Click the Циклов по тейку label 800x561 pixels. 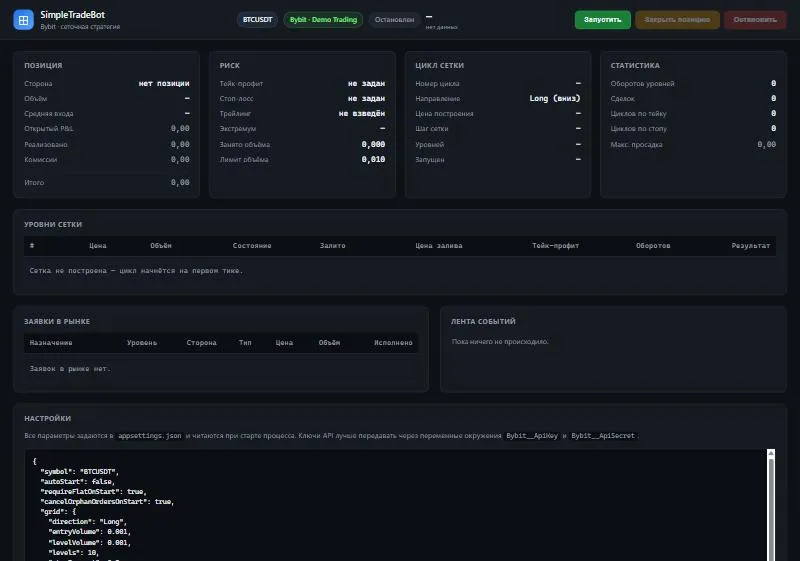(x=638, y=113)
